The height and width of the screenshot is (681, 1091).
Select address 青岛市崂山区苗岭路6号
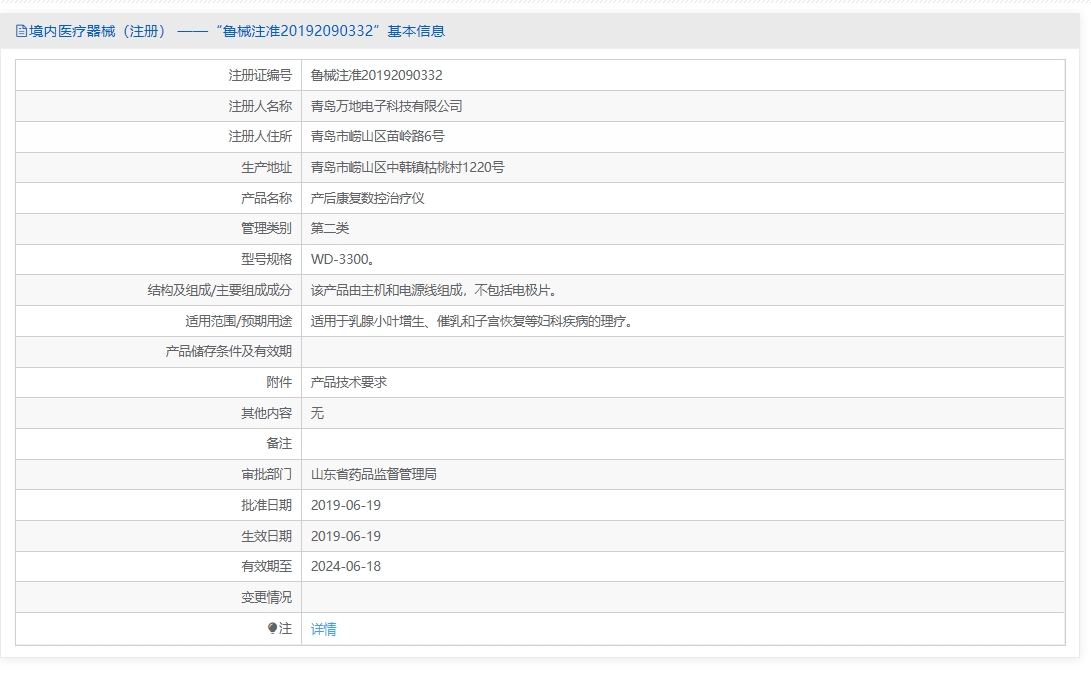coord(377,136)
